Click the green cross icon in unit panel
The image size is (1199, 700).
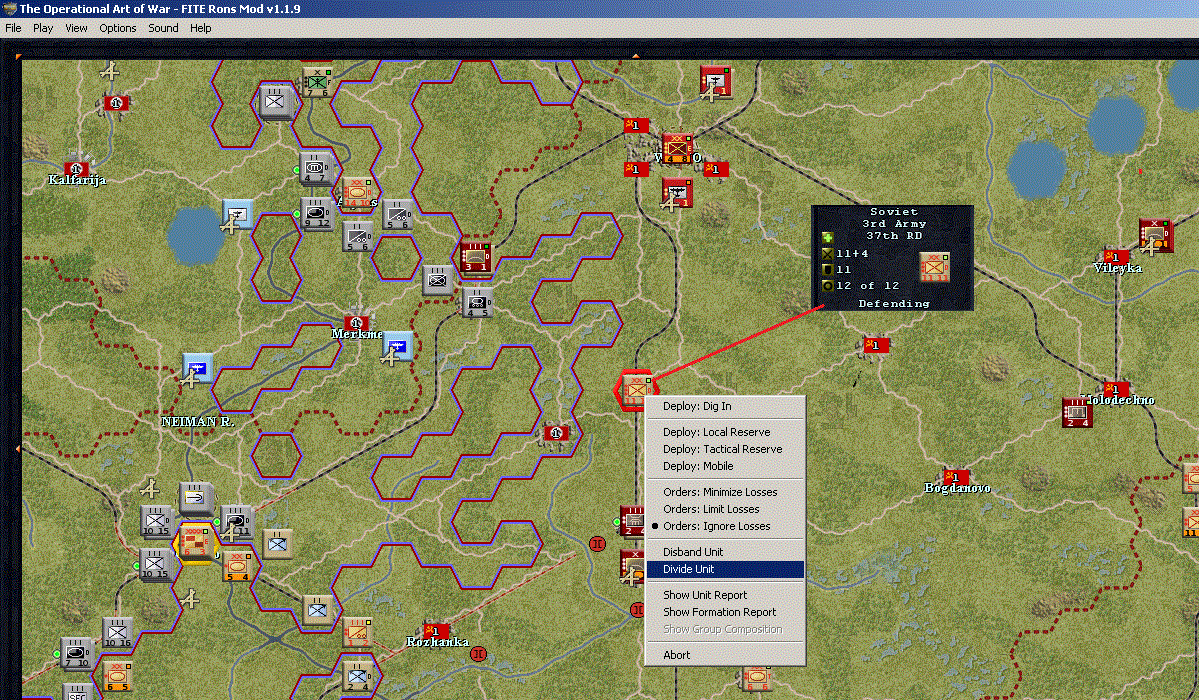tap(827, 238)
